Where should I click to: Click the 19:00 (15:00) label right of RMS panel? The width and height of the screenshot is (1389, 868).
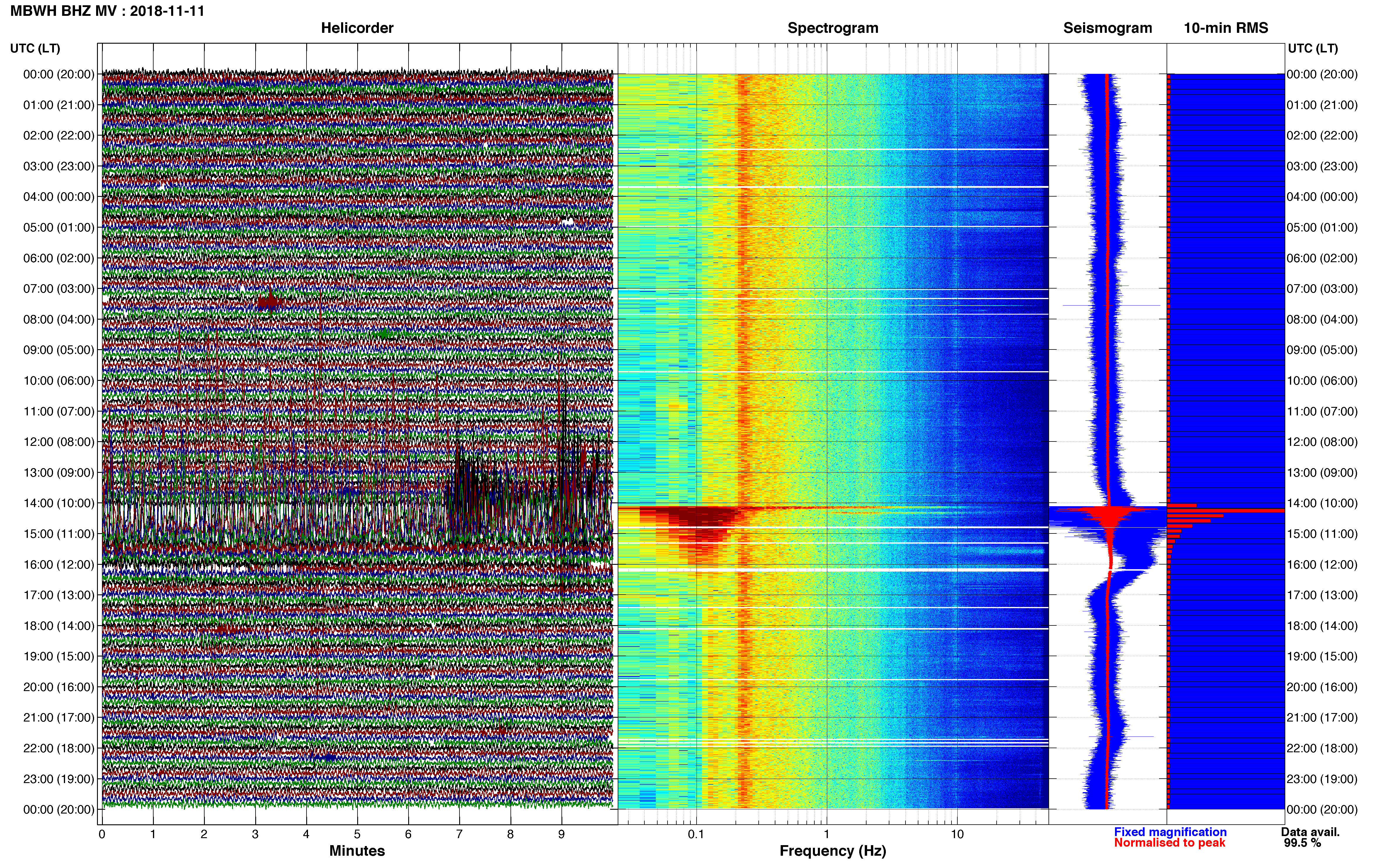tap(1322, 657)
